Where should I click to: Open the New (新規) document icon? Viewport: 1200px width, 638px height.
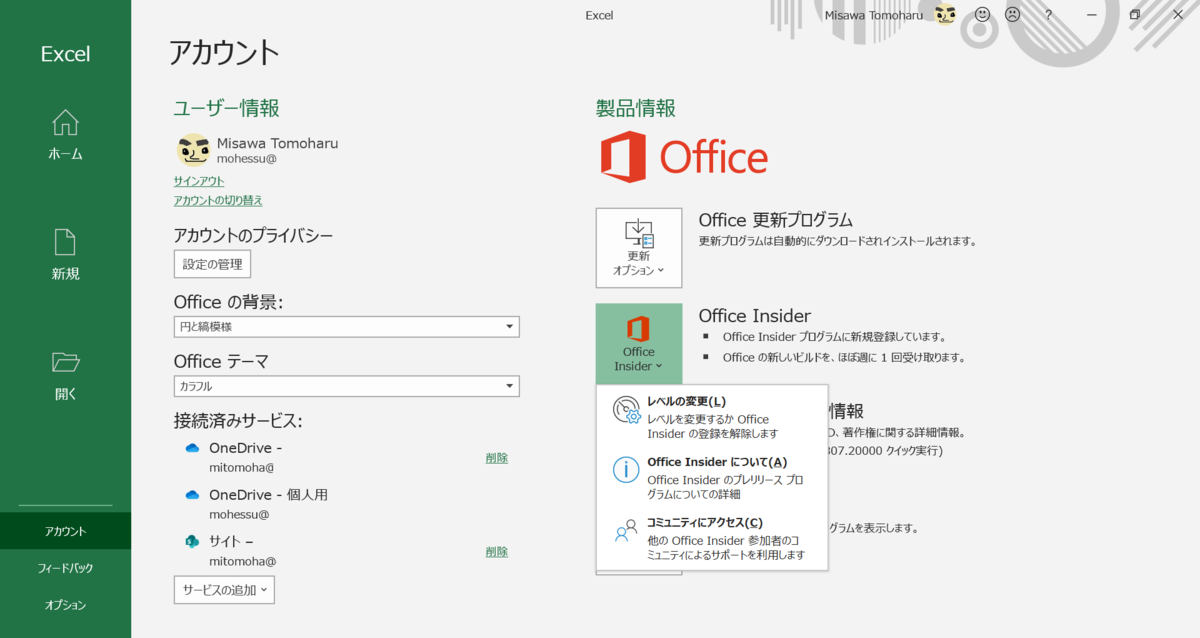65,243
